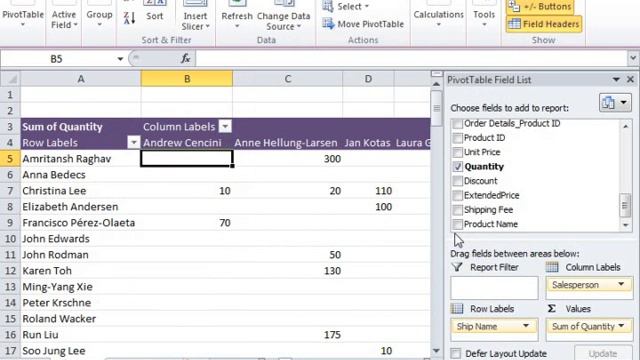This screenshot has height=360, width=640.
Task: Check the Discount field
Action: coord(458,181)
